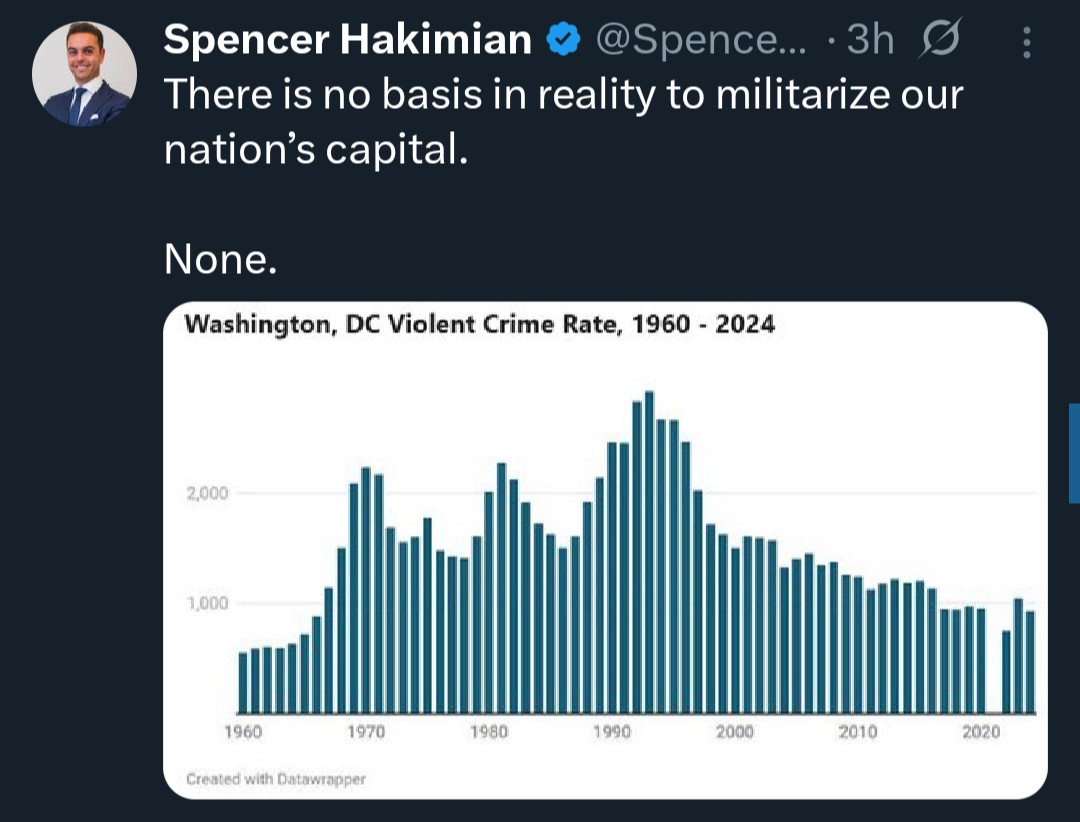Click 'Created with Datawrapper' credit text
The image size is (1080, 822).
coord(276,779)
